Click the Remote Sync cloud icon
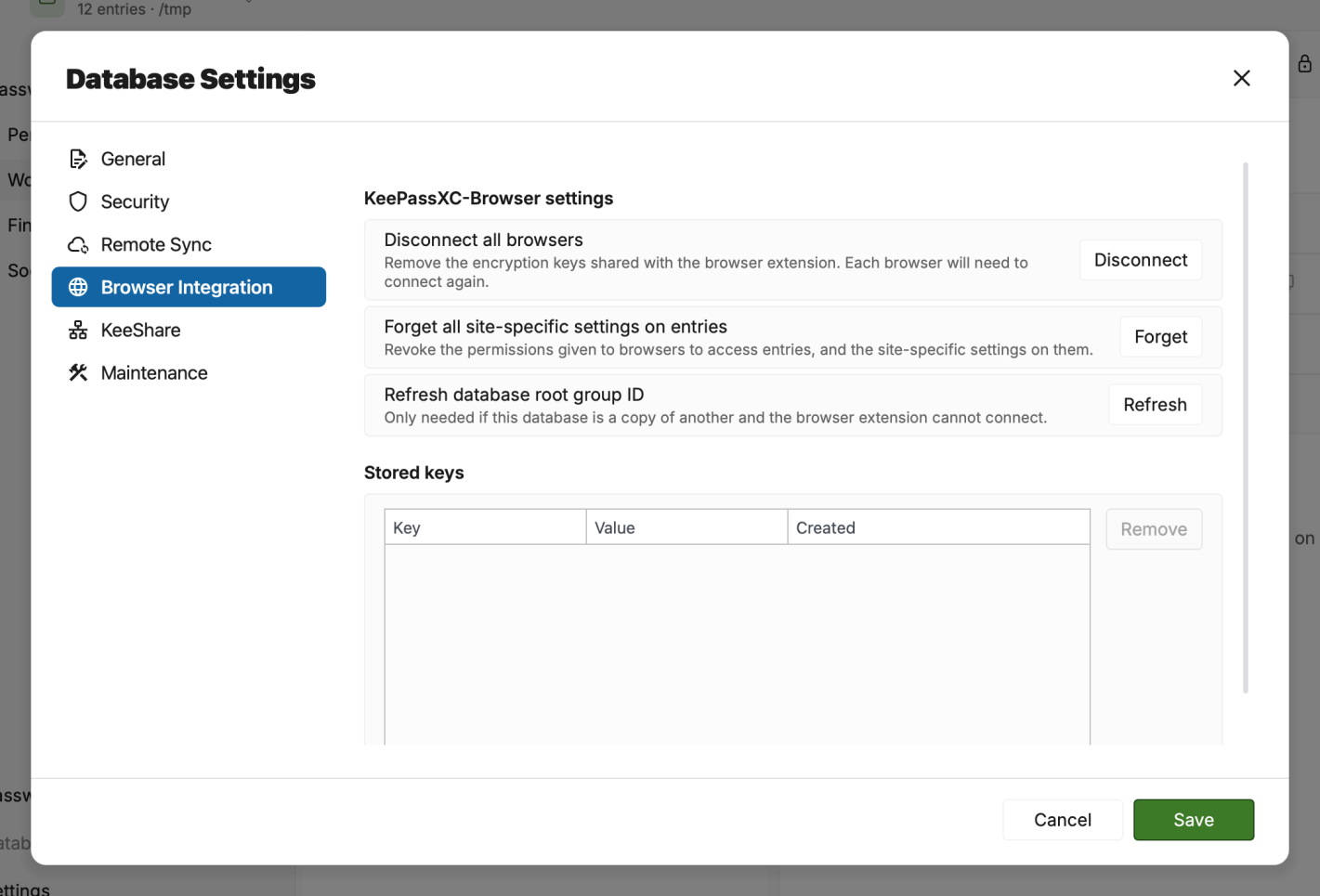The width and height of the screenshot is (1320, 896). (78, 244)
